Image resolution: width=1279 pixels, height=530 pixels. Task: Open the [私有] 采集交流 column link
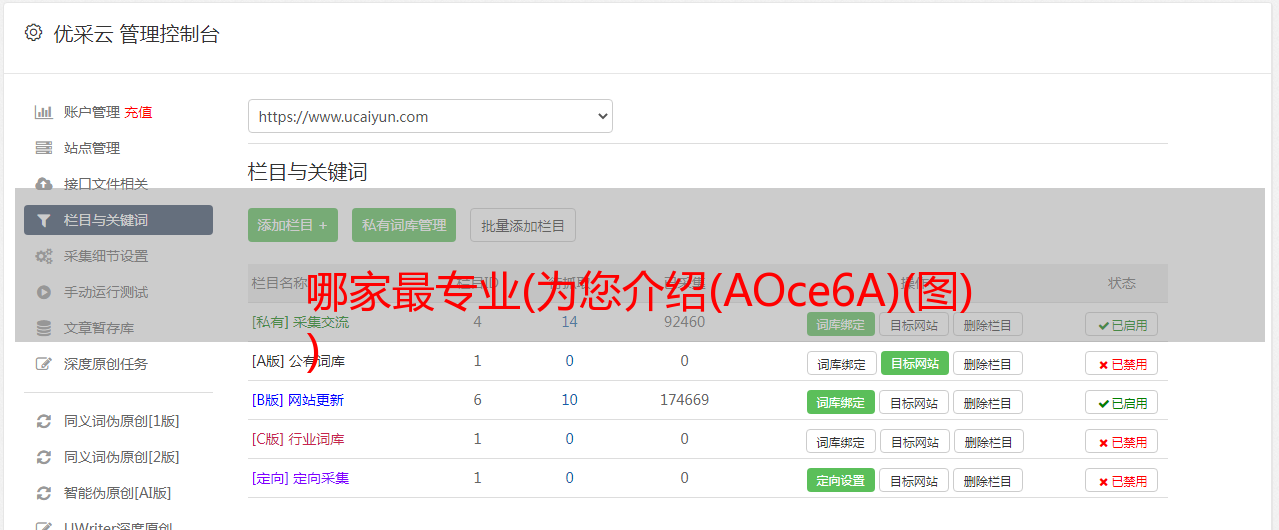pos(301,322)
